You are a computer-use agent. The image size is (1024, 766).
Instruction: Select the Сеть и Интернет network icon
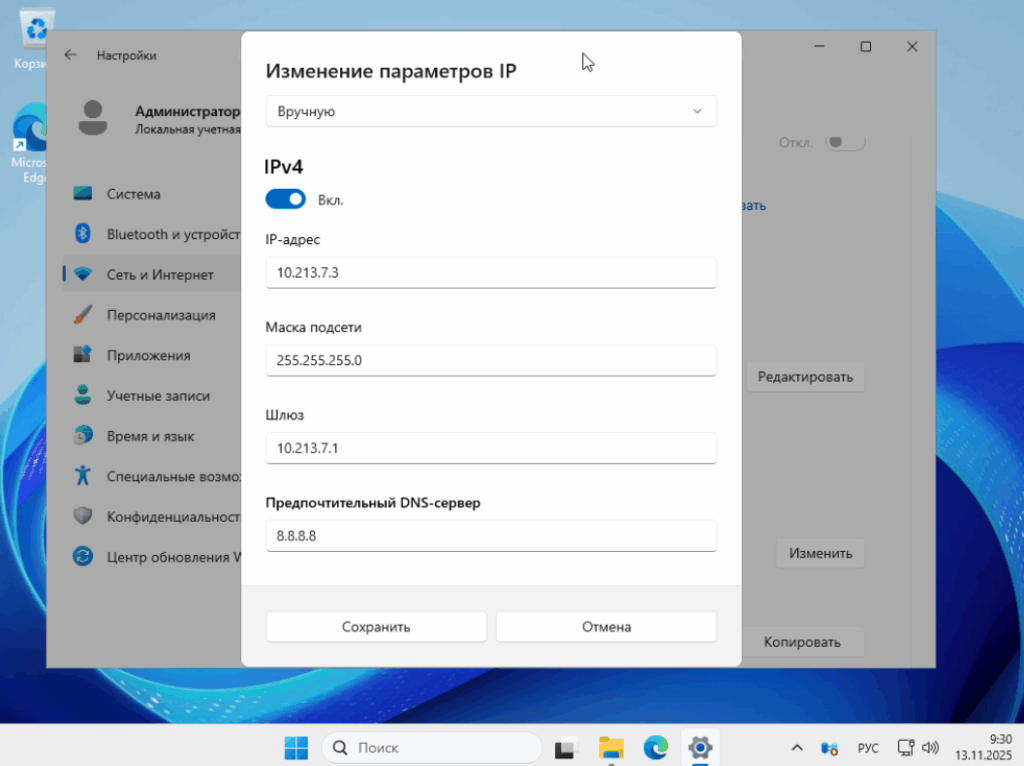tap(83, 274)
